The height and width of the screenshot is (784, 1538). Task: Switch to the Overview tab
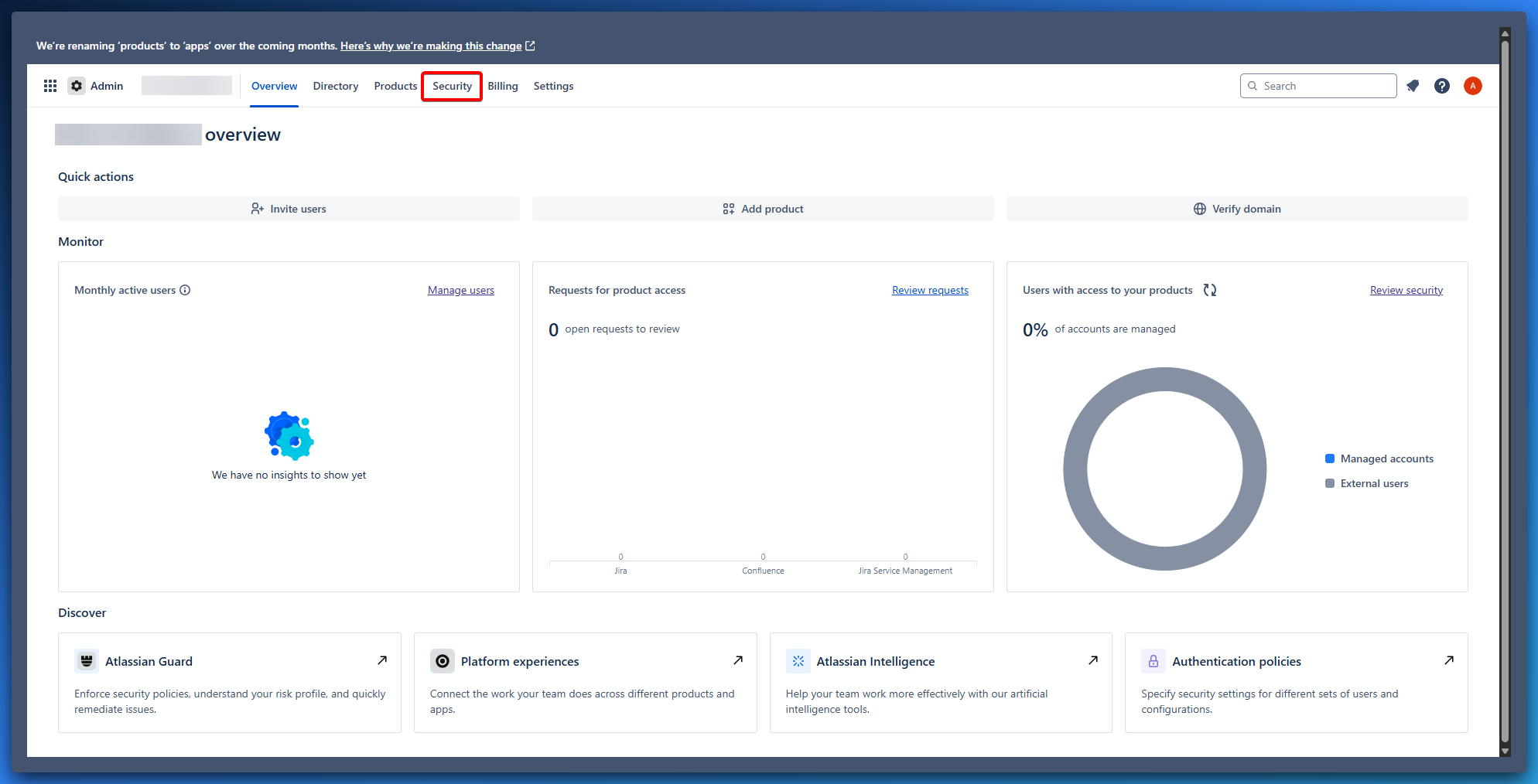tap(274, 86)
